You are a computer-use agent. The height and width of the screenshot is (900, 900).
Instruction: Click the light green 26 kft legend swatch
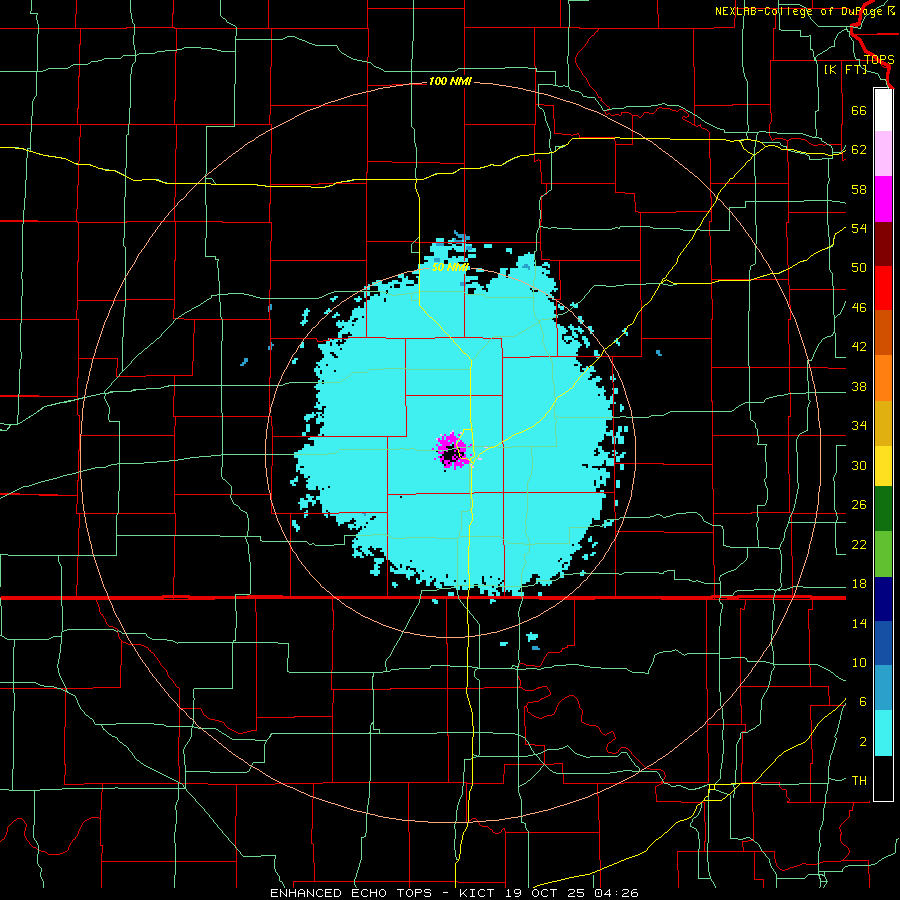[883, 554]
